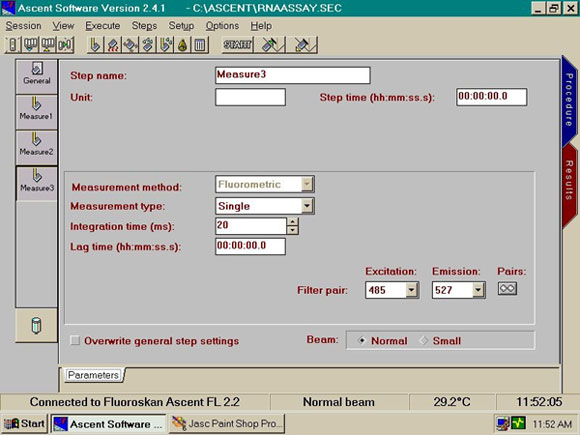Select the Normal beam radio button
The image size is (580, 435).
pyautogui.click(x=361, y=341)
